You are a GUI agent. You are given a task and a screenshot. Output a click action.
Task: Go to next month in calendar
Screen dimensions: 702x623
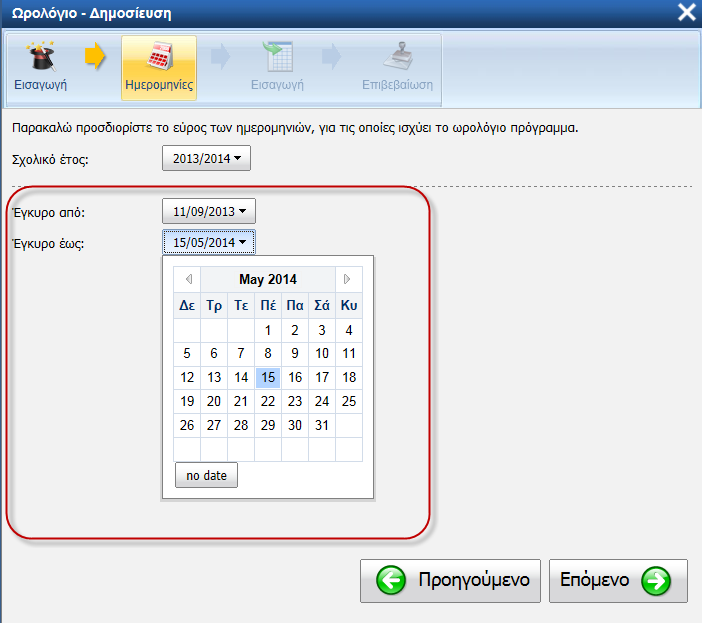[x=347, y=279]
